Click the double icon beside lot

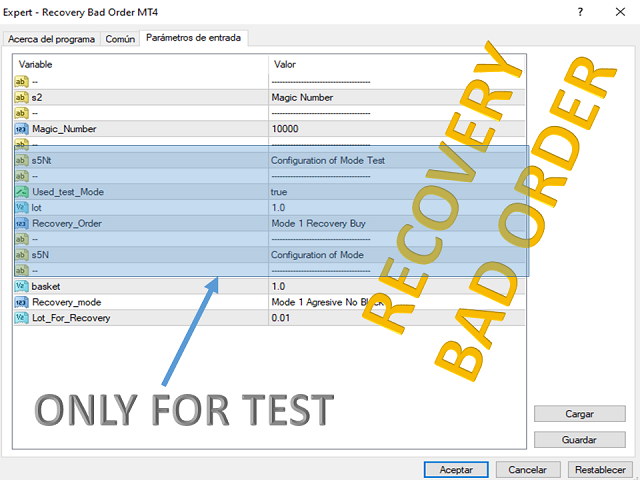coord(21,207)
